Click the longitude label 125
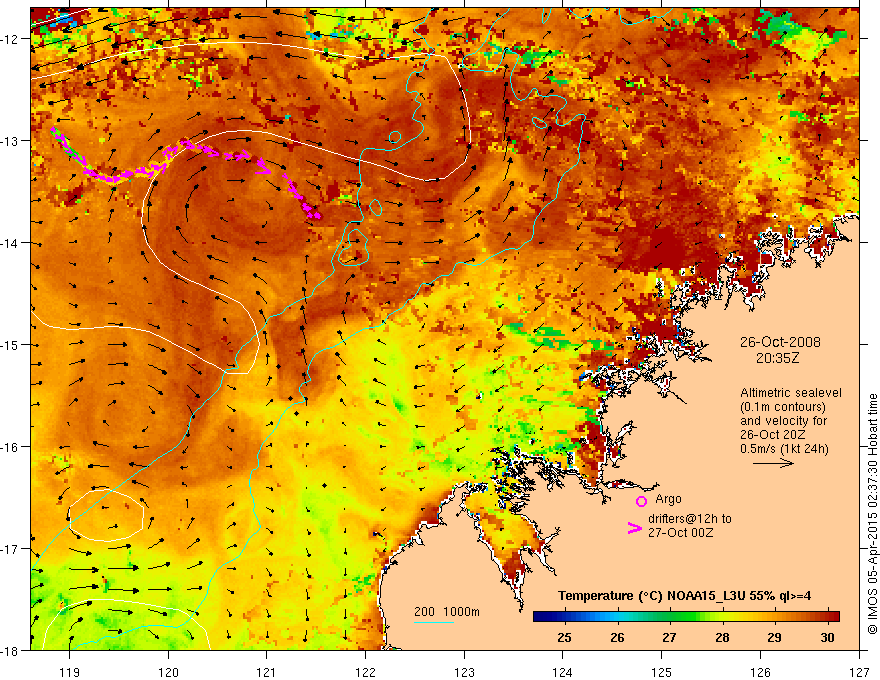This screenshot has width=880, height=680. (x=662, y=672)
